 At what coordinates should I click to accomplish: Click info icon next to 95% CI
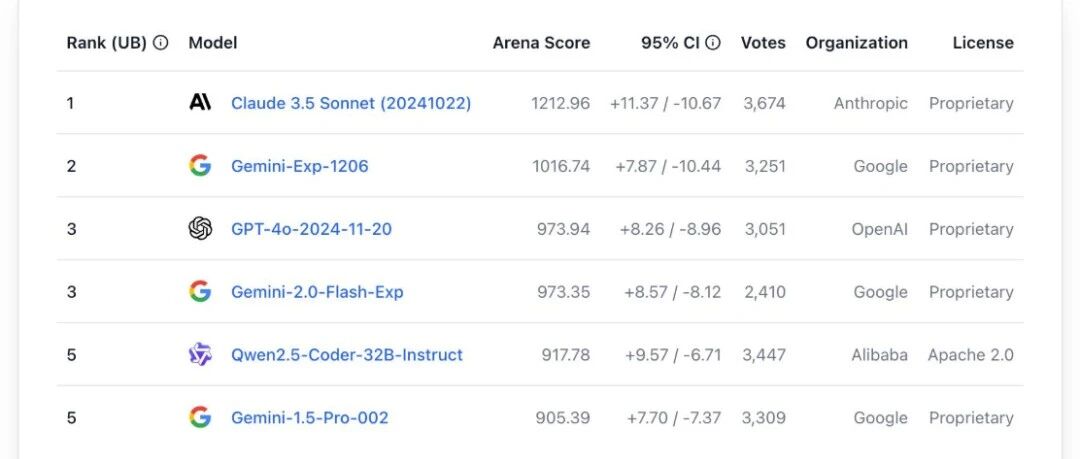tap(713, 43)
